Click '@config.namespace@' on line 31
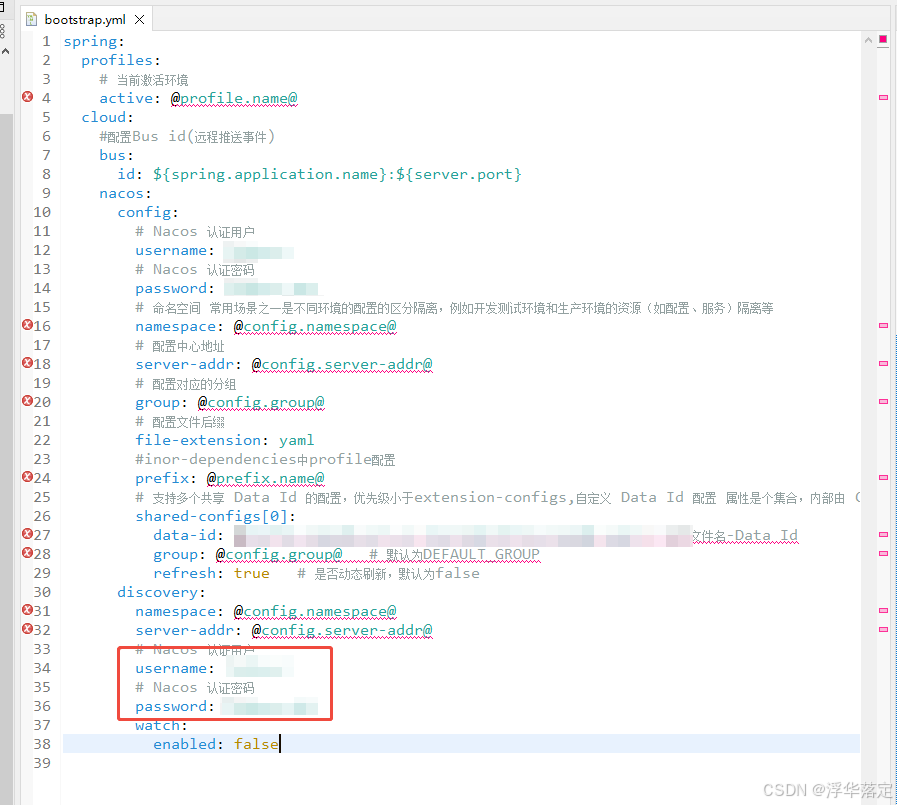Viewport: 897px width, 805px height. [x=315, y=612]
